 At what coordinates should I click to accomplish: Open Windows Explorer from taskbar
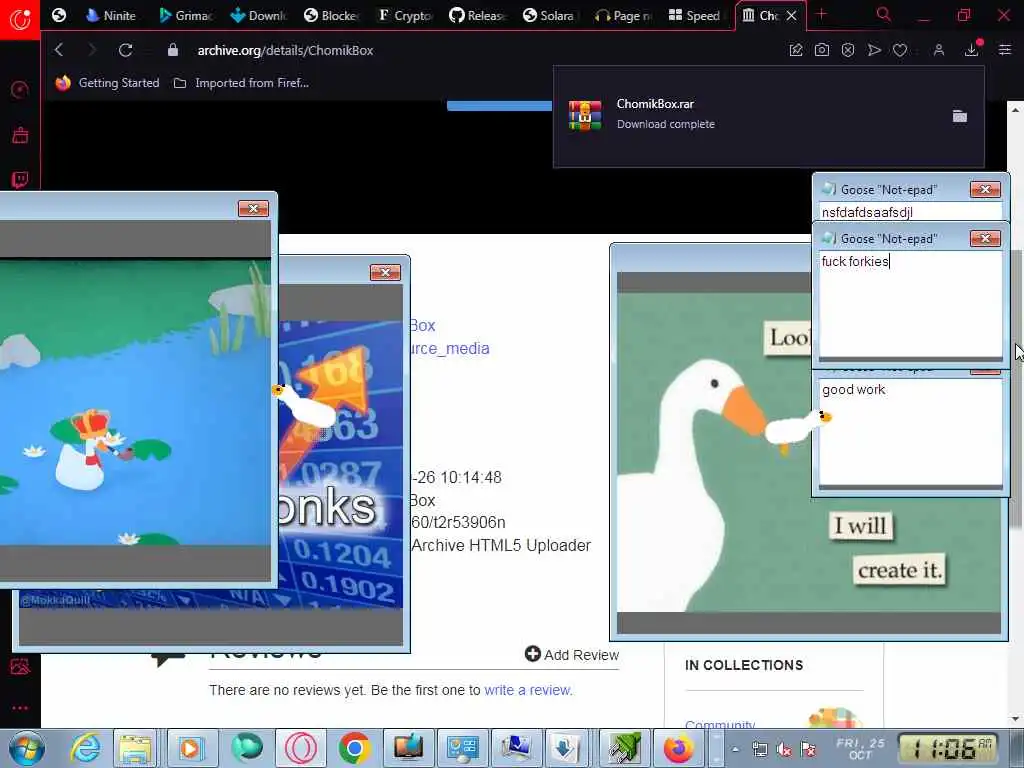tap(135, 748)
